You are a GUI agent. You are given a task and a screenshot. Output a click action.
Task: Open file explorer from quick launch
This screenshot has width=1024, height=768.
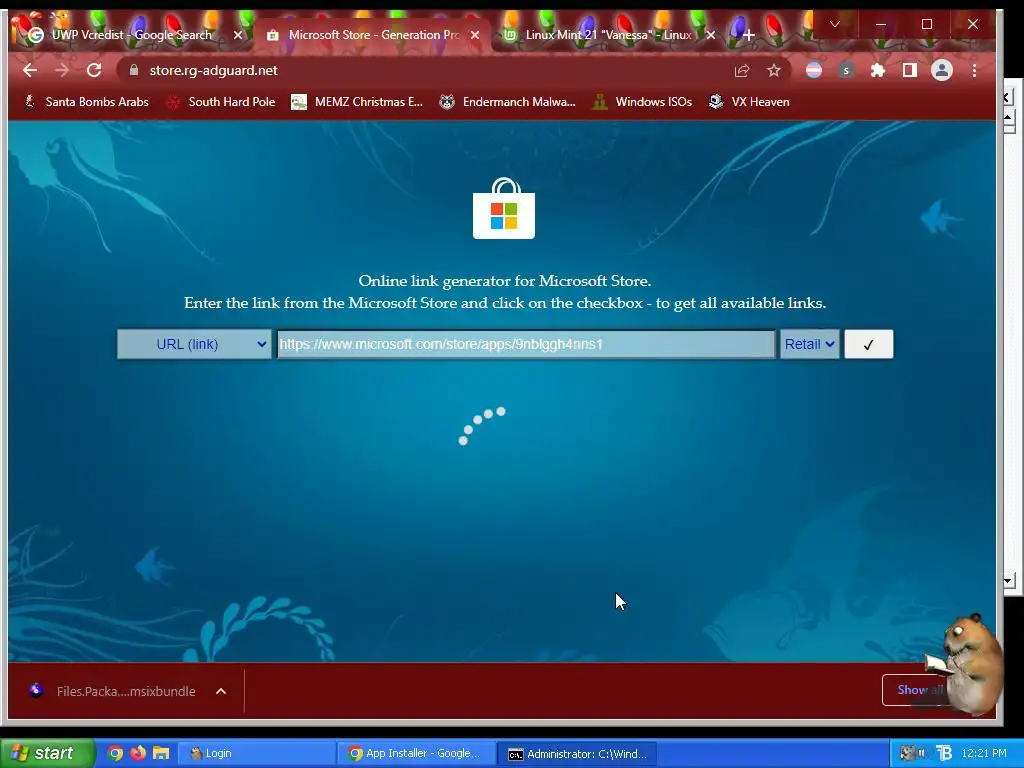tap(161, 753)
